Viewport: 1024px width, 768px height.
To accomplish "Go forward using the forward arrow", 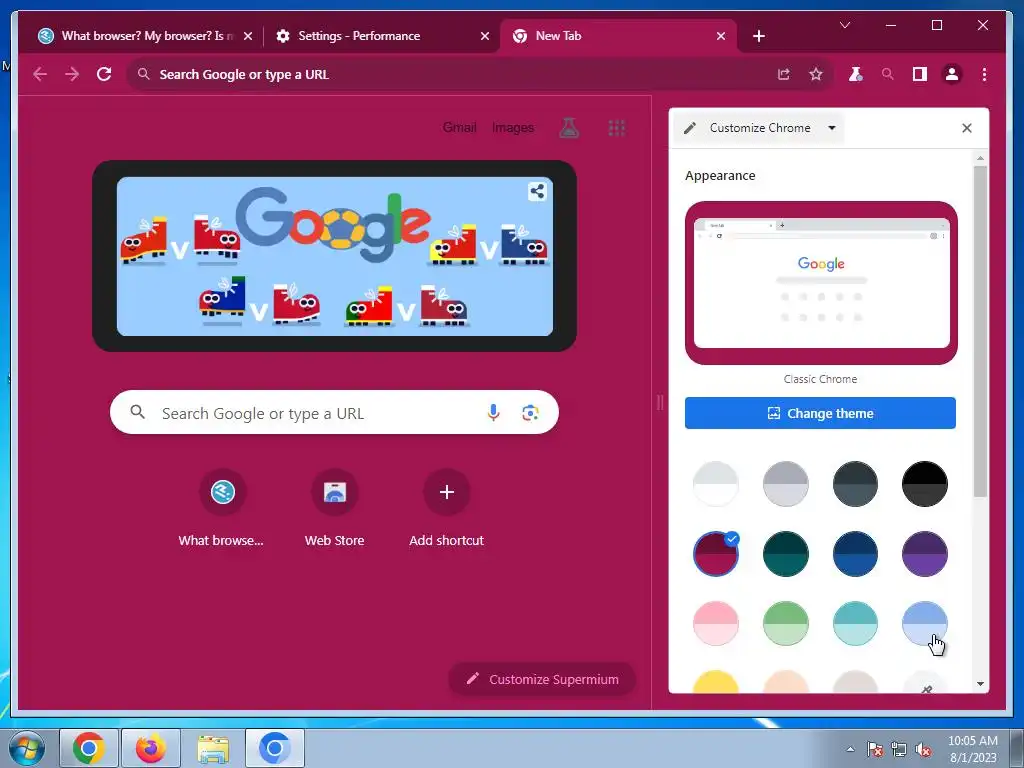I will (72, 74).
